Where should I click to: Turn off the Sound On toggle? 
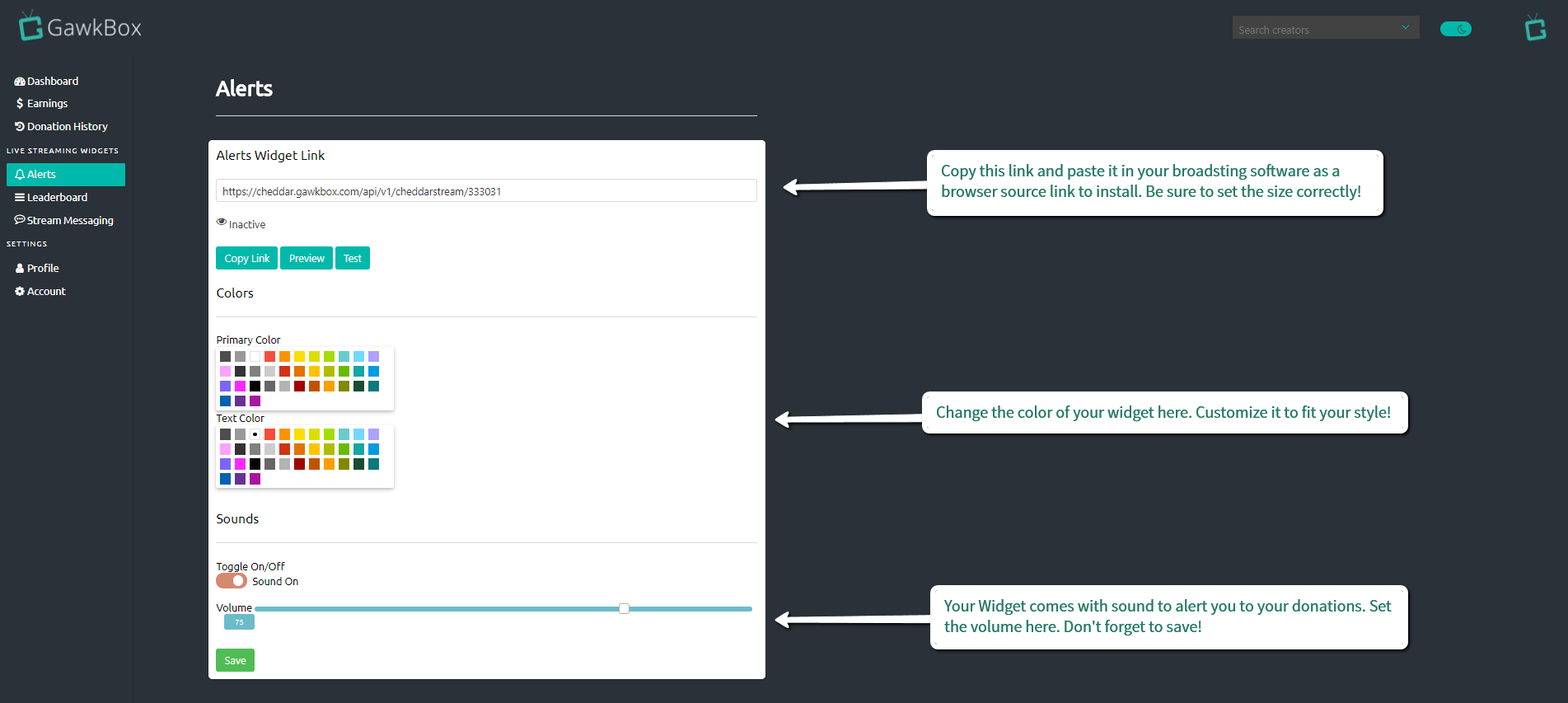(232, 581)
